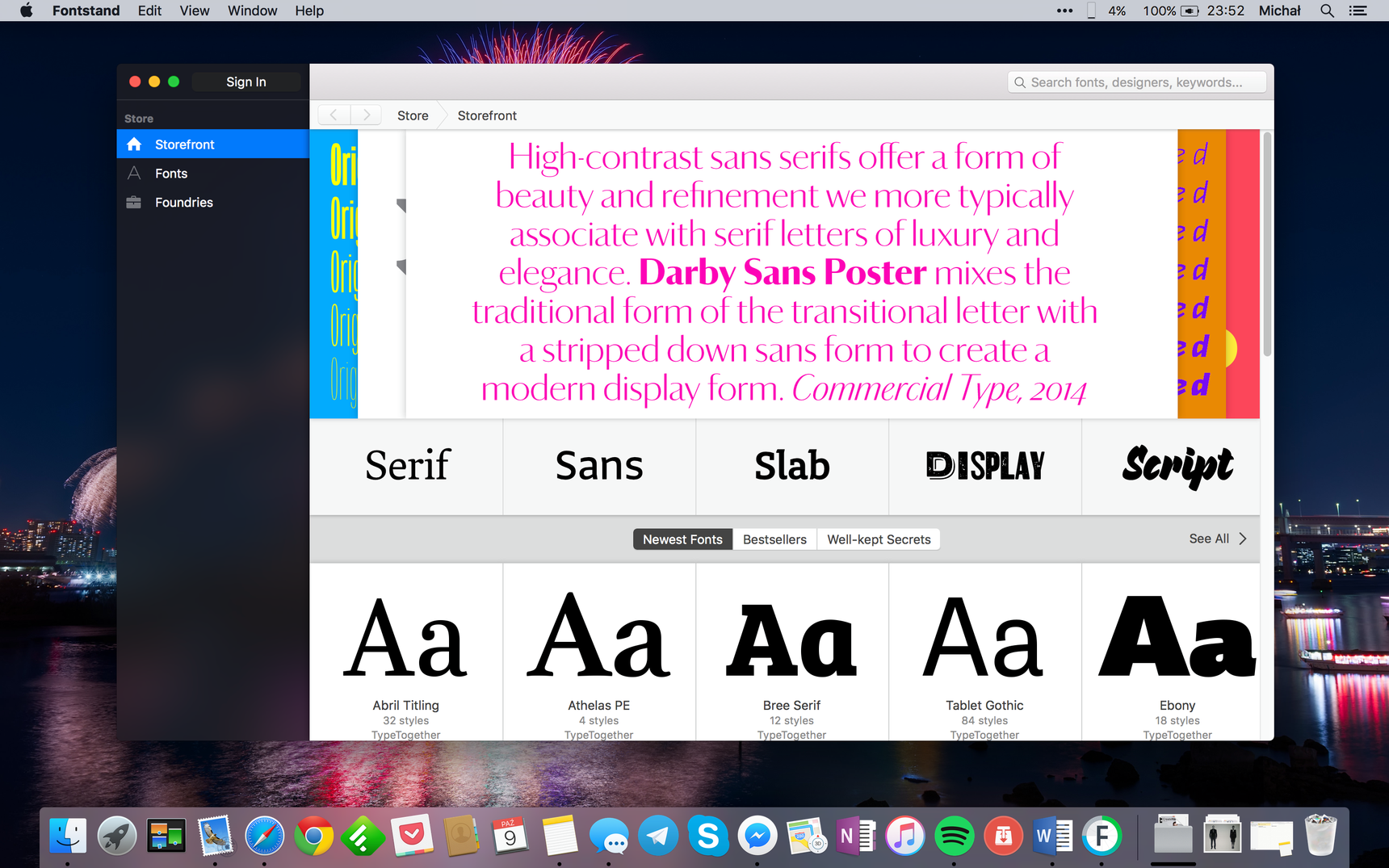Open Maps app in the dock
The height and width of the screenshot is (868, 1389).
tap(807, 836)
